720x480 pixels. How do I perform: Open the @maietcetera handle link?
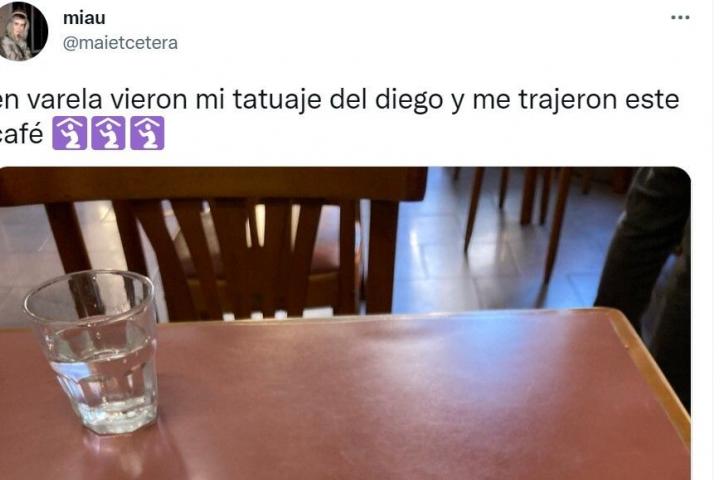[x=120, y=43]
